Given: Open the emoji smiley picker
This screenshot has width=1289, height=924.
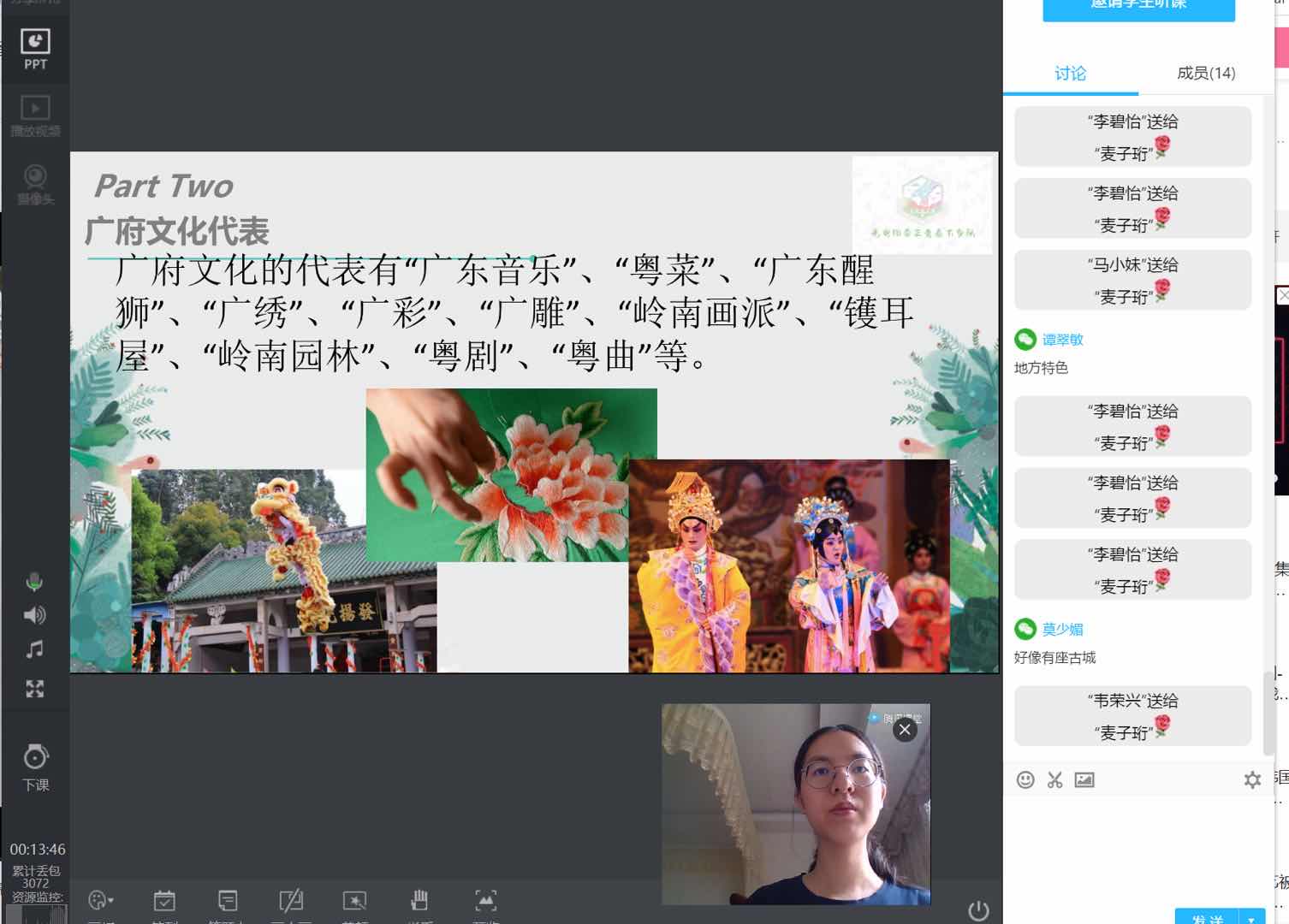Looking at the screenshot, I should [x=1025, y=779].
